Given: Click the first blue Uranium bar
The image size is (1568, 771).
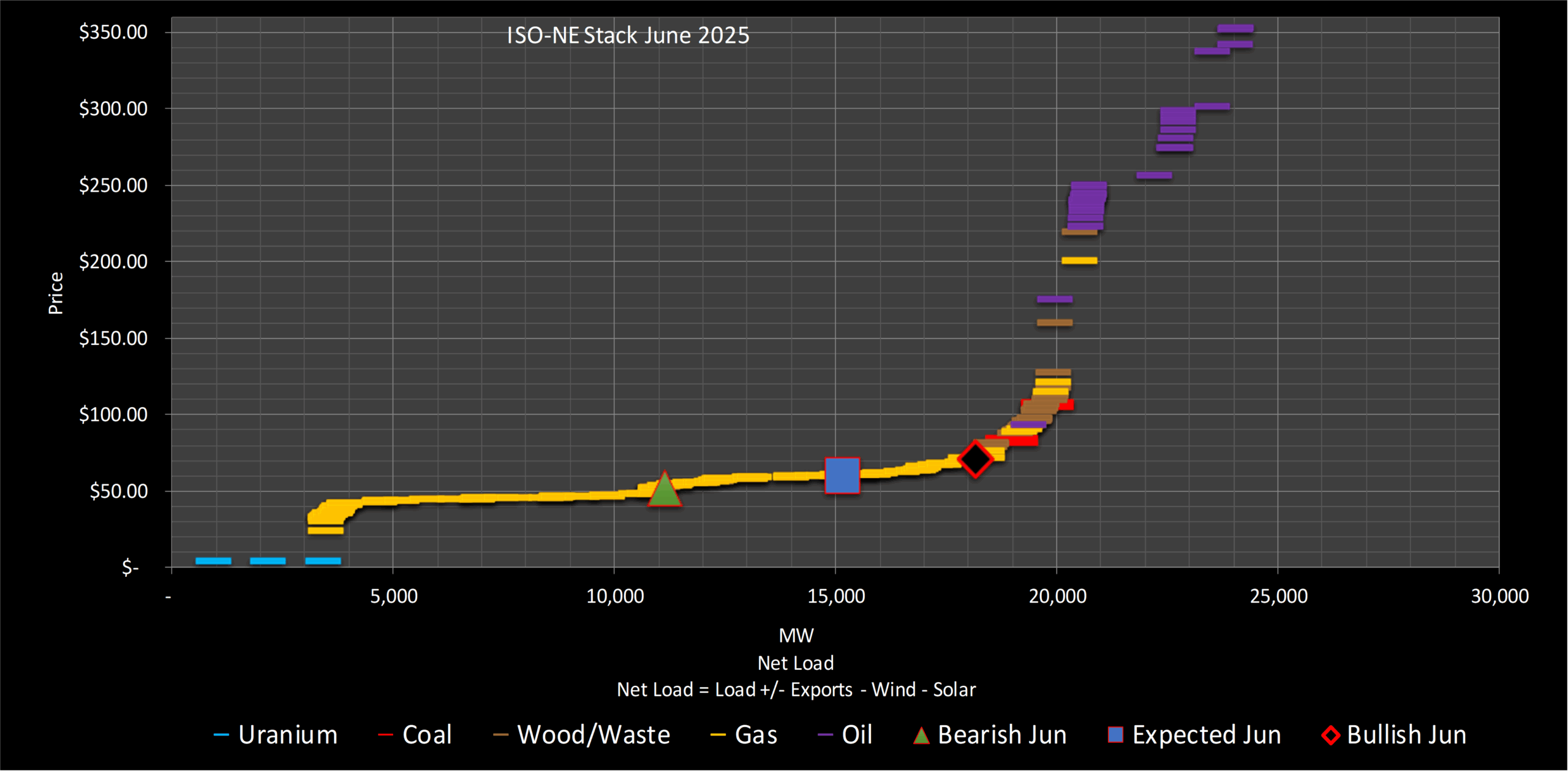Looking at the screenshot, I should point(213,561).
